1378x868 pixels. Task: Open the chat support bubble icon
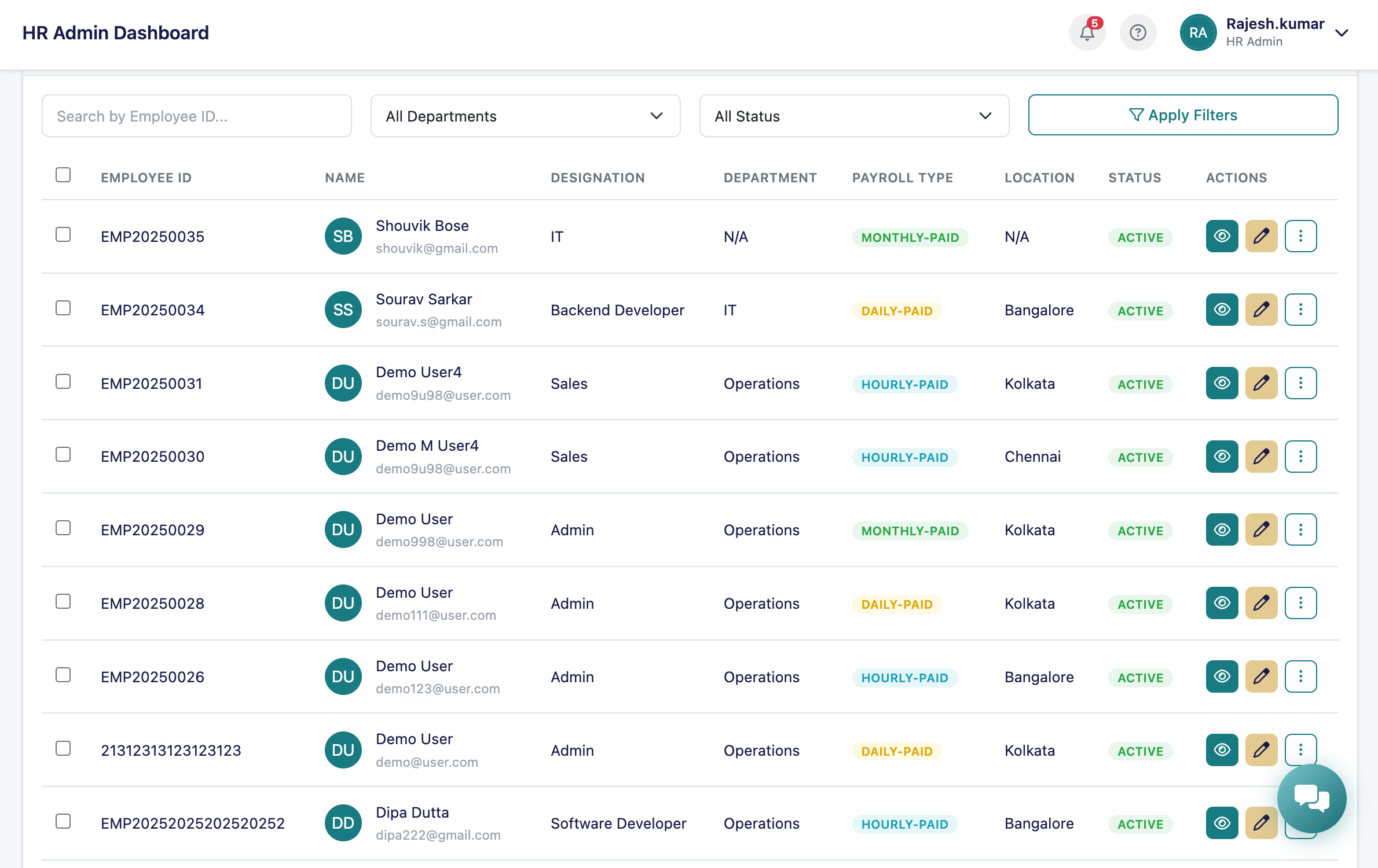(x=1311, y=798)
